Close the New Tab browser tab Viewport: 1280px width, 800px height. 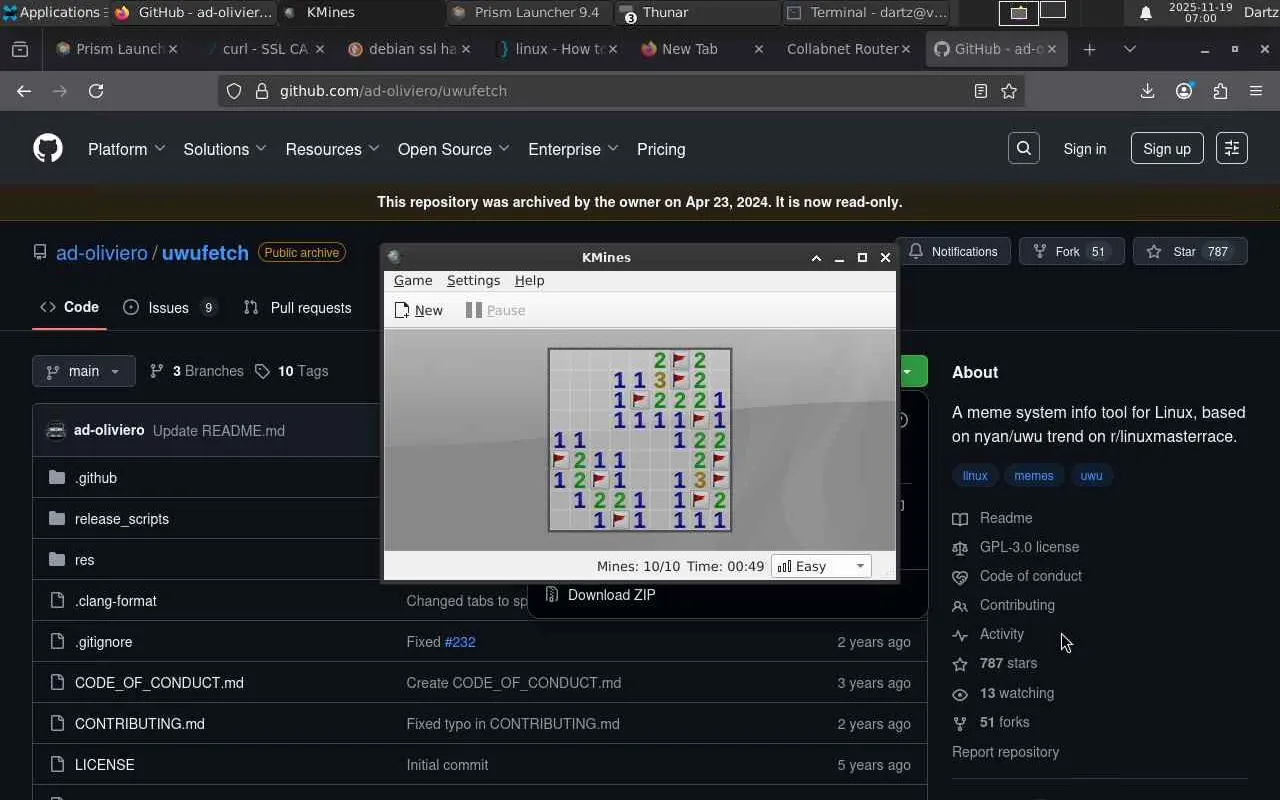(759, 49)
